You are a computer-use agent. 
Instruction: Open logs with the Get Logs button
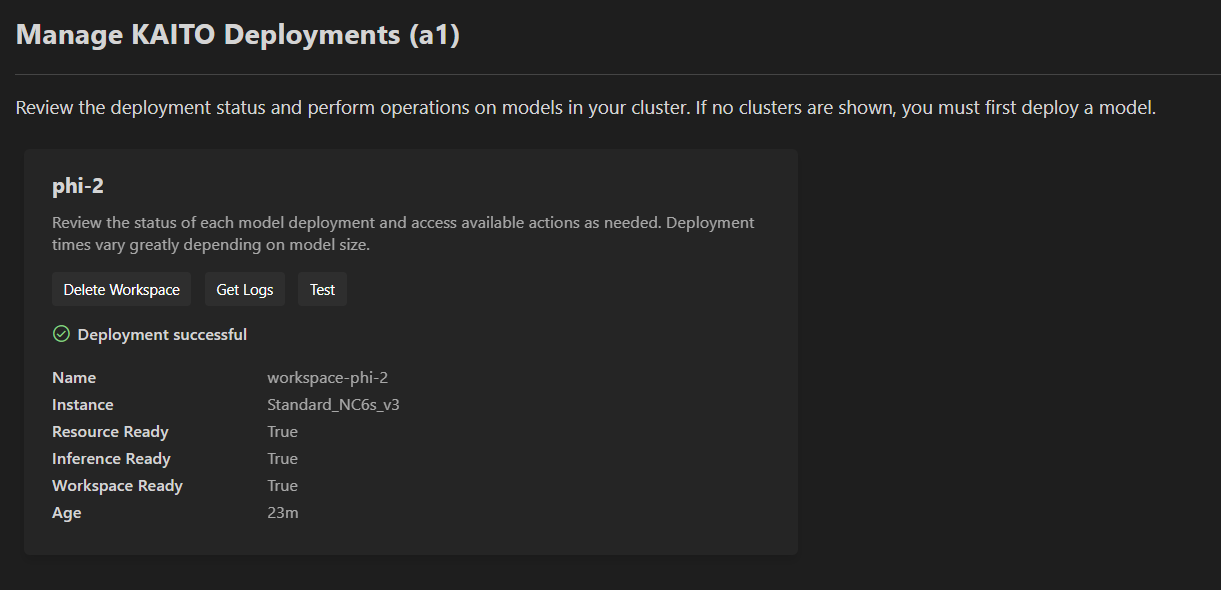(x=245, y=290)
